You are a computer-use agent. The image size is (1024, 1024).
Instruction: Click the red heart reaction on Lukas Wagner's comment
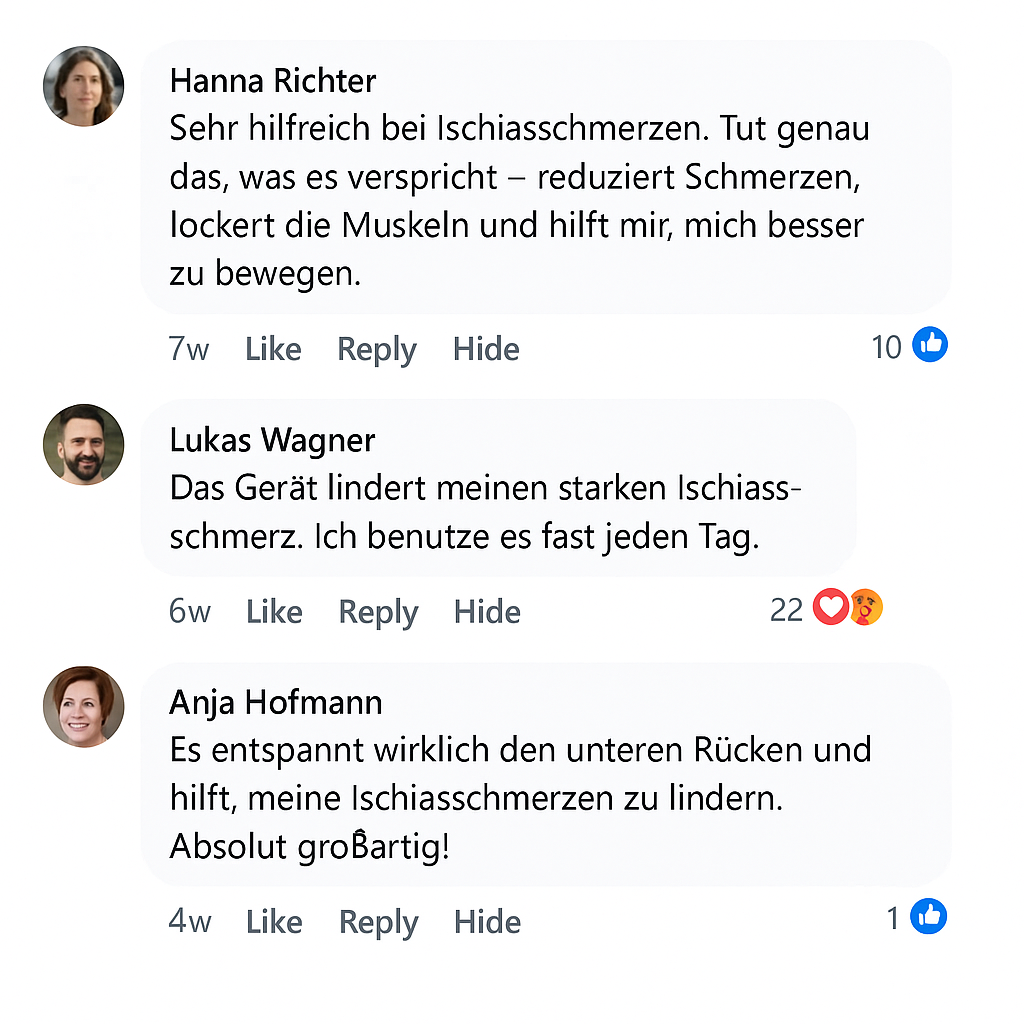point(830,608)
